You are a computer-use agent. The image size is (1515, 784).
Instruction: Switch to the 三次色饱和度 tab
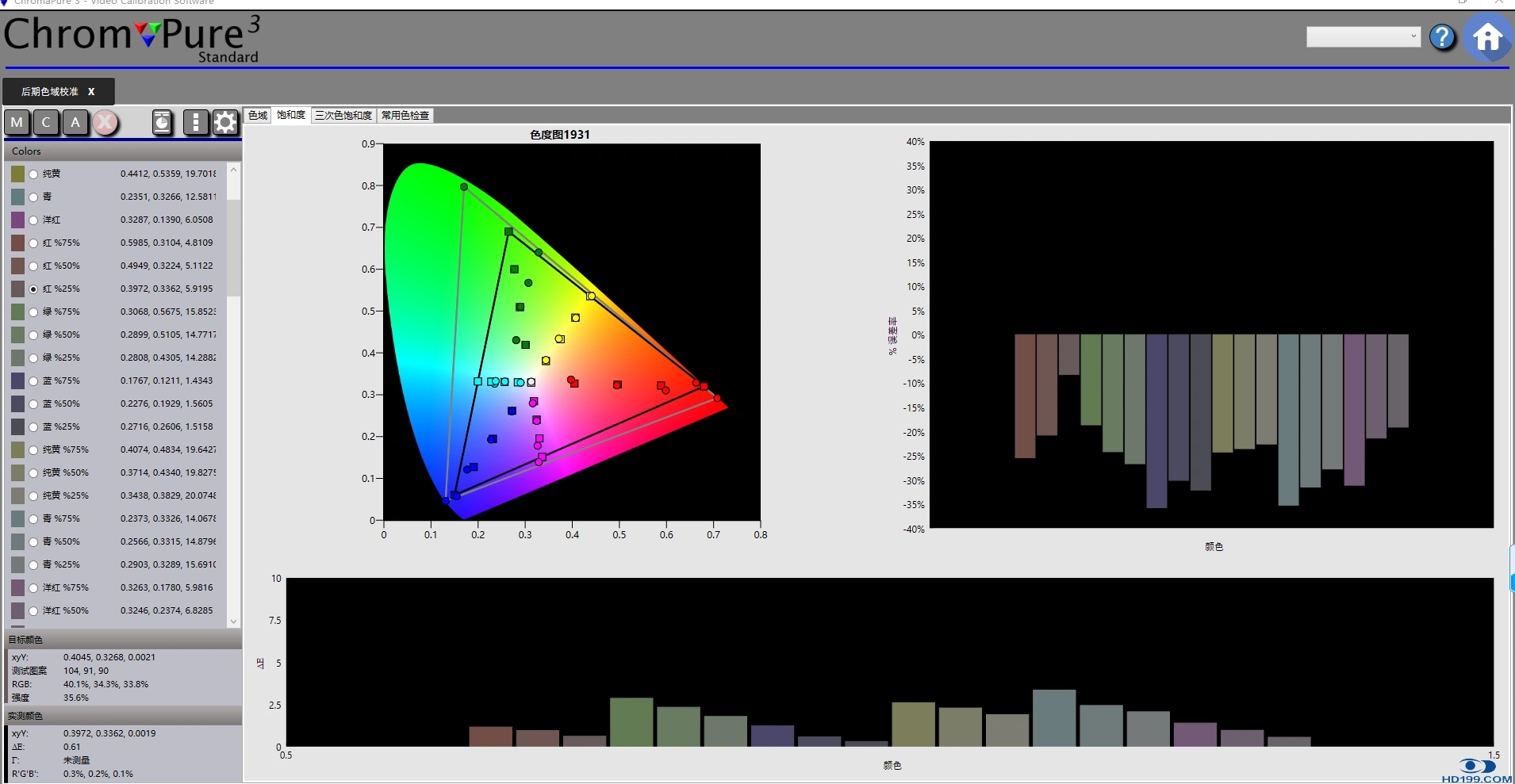coord(343,116)
